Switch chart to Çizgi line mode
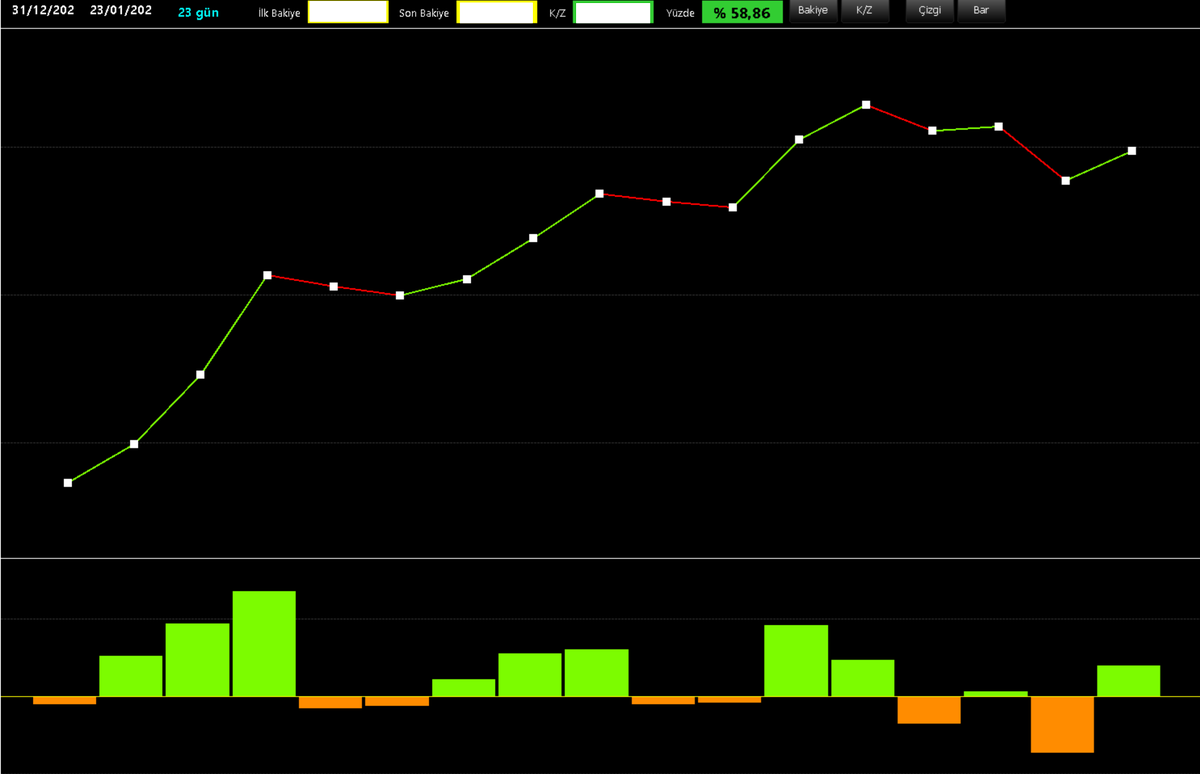Screen dimensions: 1200x774 pos(930,11)
